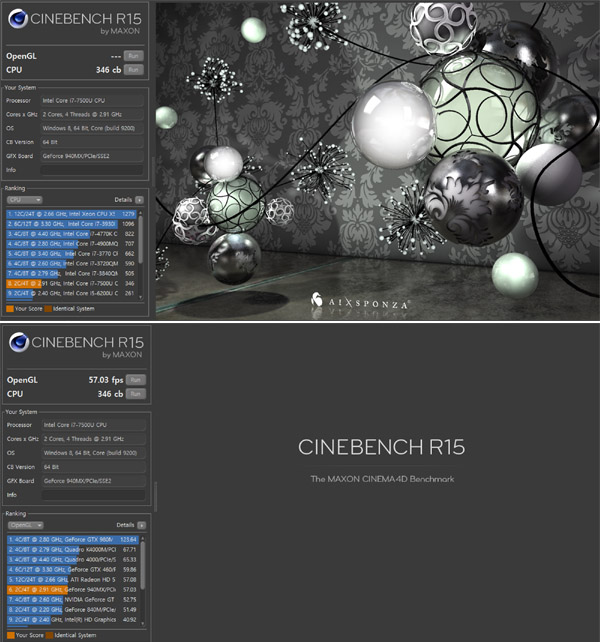The height and width of the screenshot is (642, 600).
Task: Click the Cinebench logo icon above the 57.03 fps score
Action: click(19, 342)
